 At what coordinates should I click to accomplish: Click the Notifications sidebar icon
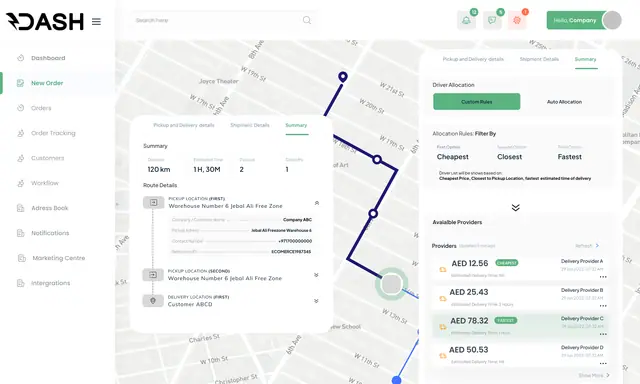click(x=20, y=233)
